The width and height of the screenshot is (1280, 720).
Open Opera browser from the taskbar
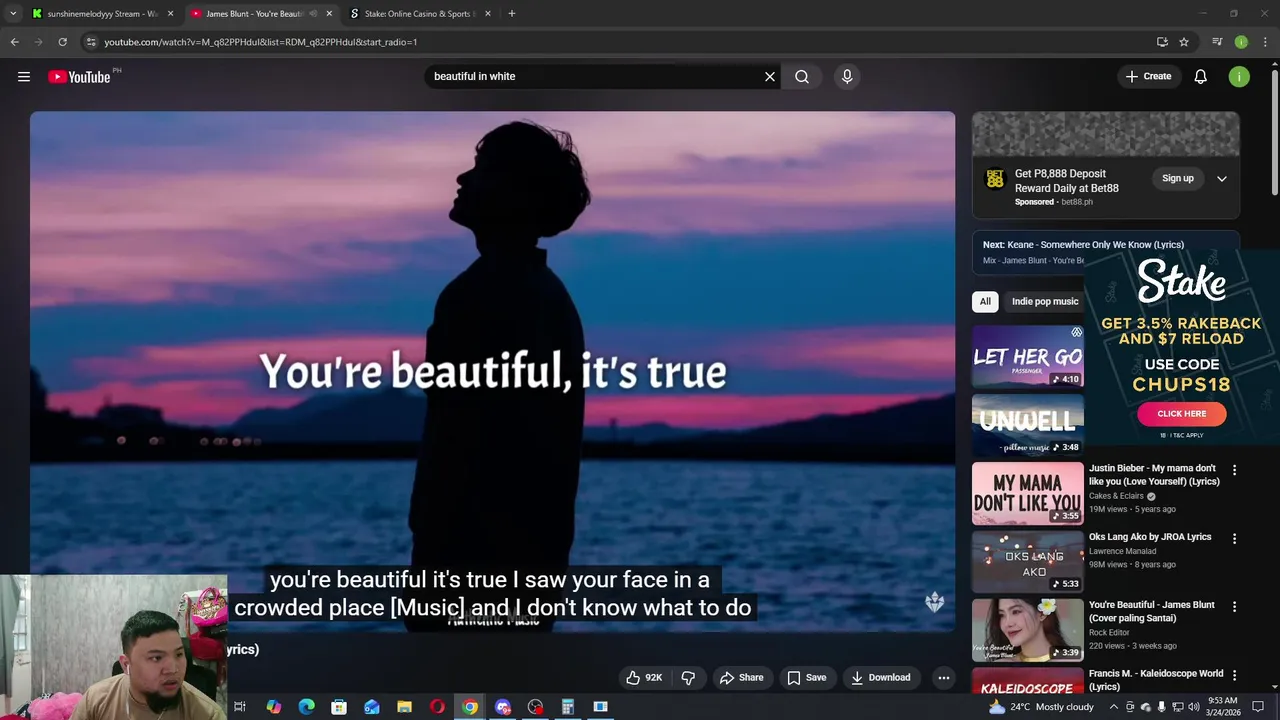pos(437,707)
